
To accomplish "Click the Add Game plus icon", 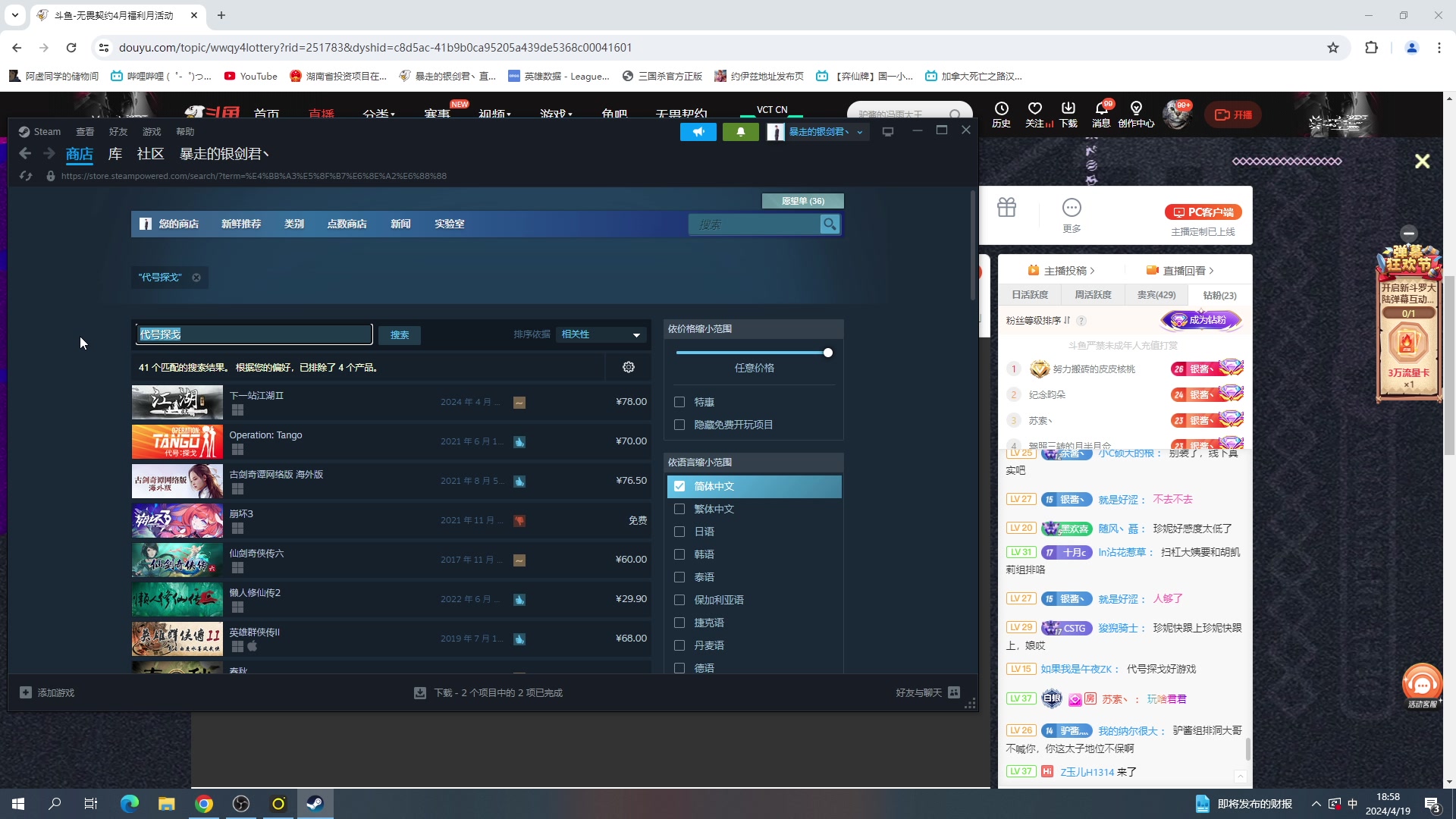I will click(26, 692).
